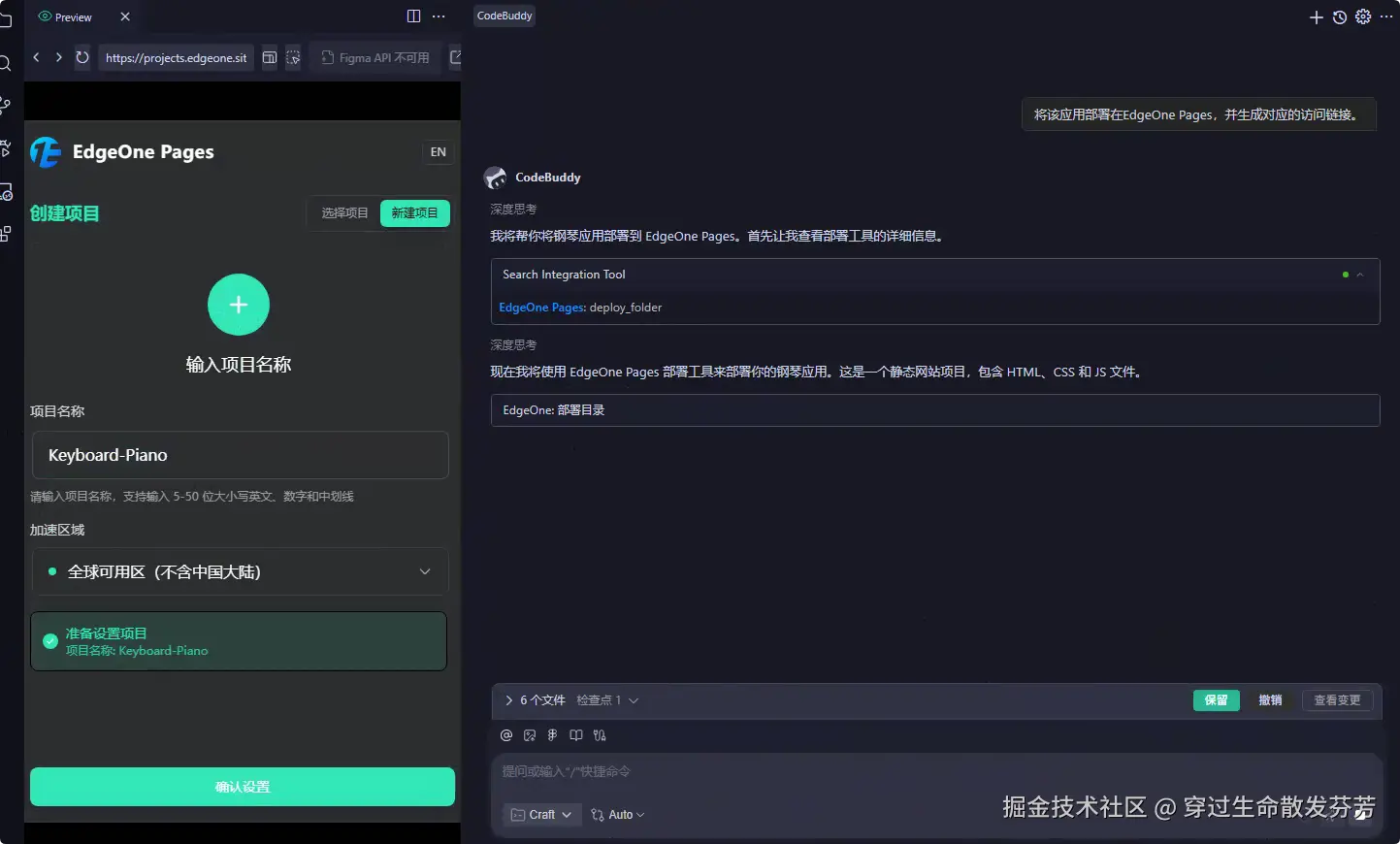Viewport: 1400px width, 844px height.
Task: Open preview in external window icon
Action: click(x=455, y=58)
